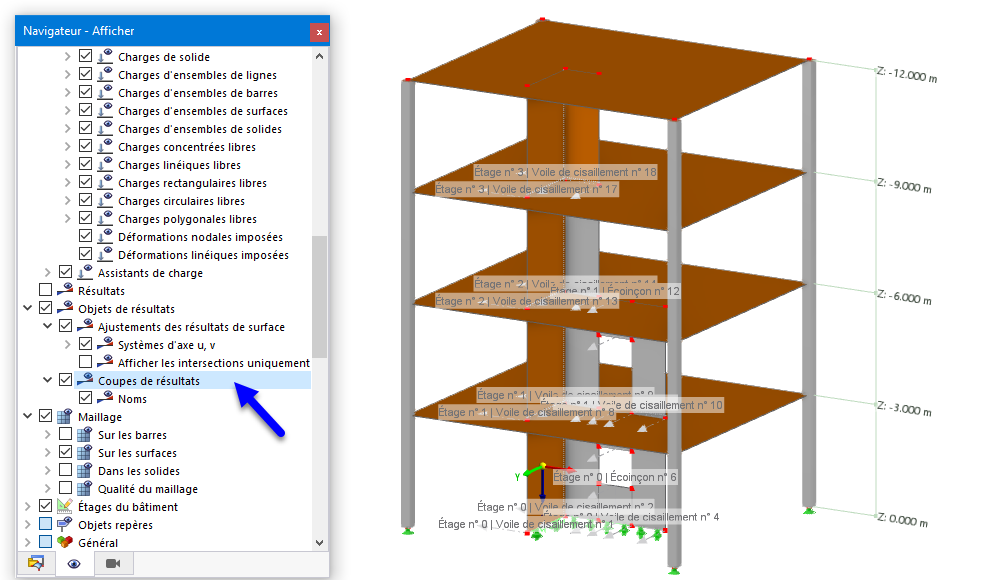Viewport: 992px width, 580px height.
Task: Click the Ajustements des résultats de surface icon
Action: pyautogui.click(x=85, y=326)
